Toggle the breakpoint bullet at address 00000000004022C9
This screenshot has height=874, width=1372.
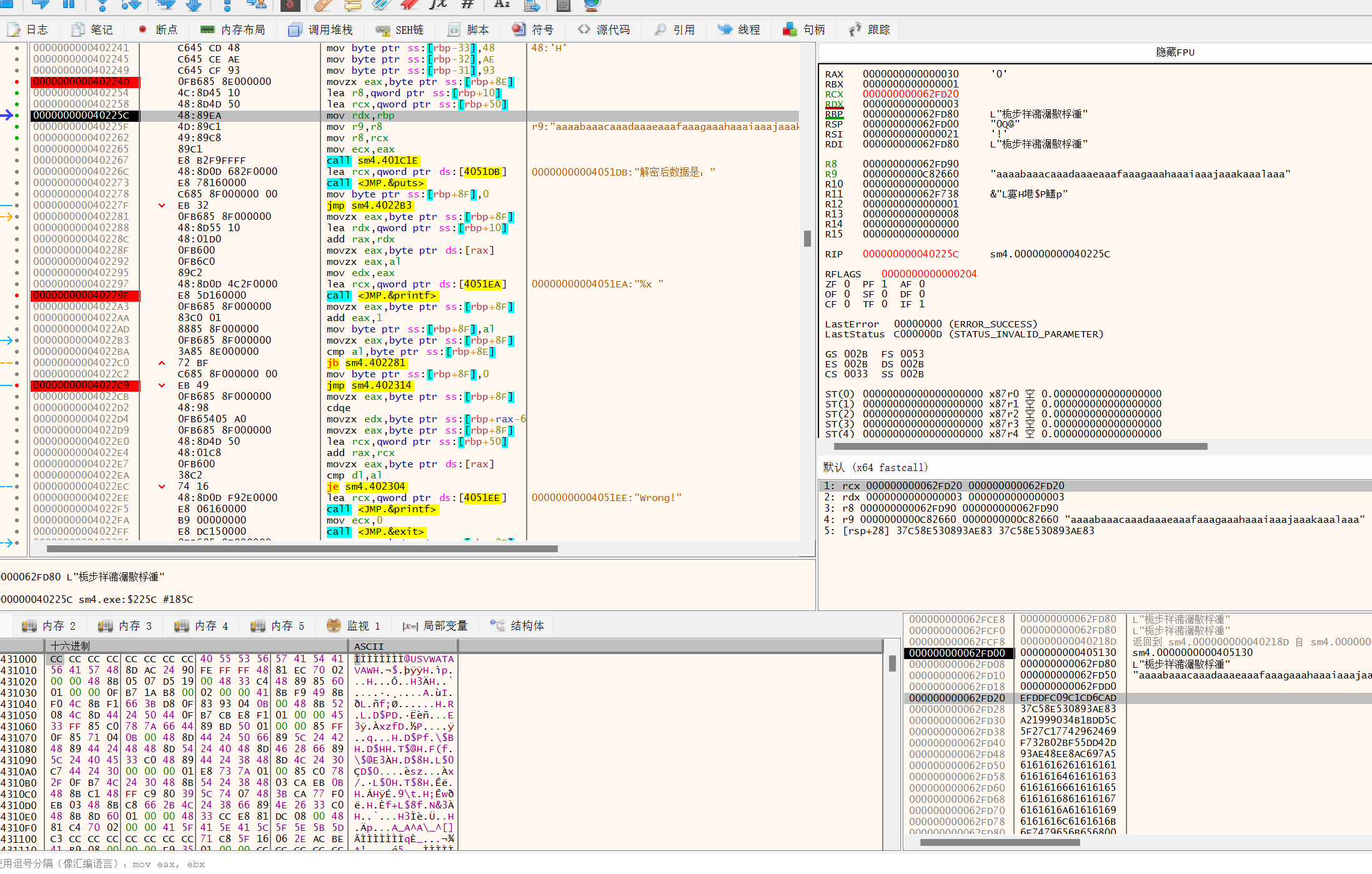pos(17,385)
